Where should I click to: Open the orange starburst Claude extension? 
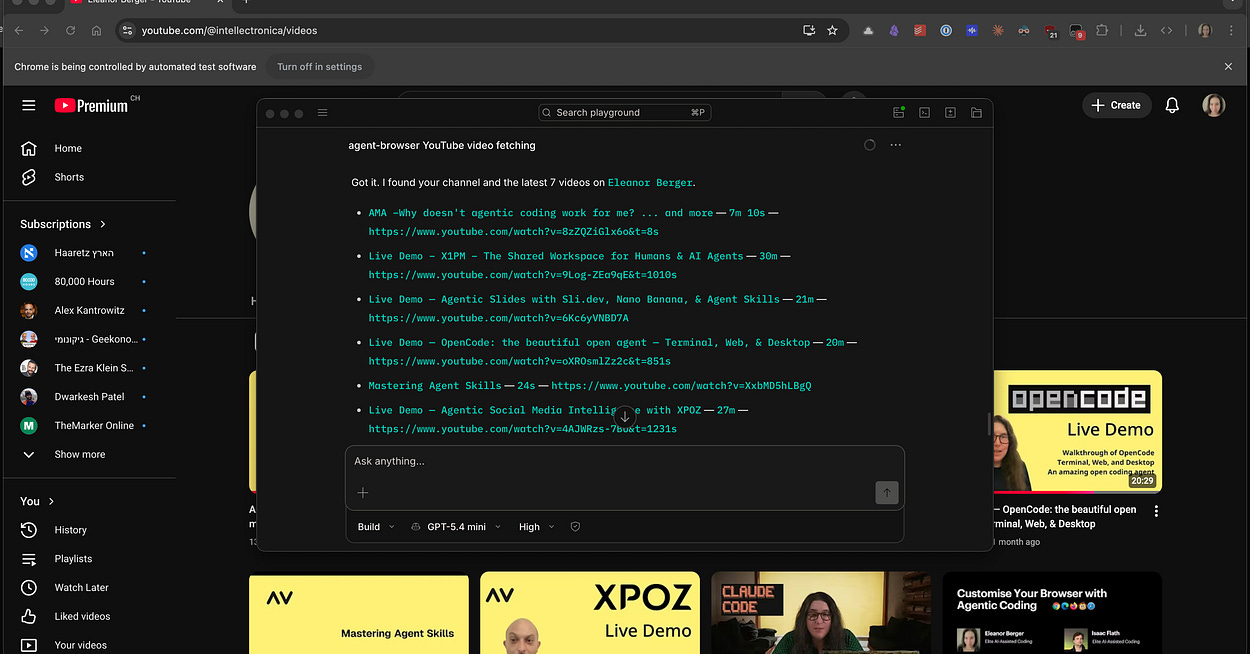click(997, 31)
